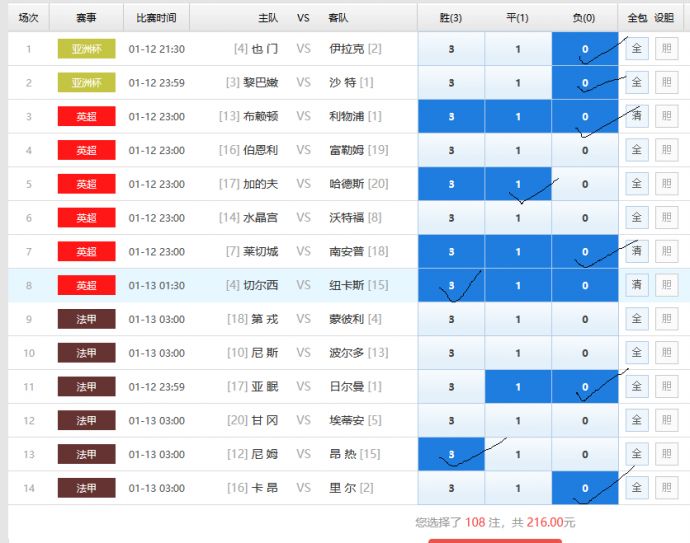The width and height of the screenshot is (690, 543).
Task: Open away team 利物浦 in match 3
Action: [346, 117]
